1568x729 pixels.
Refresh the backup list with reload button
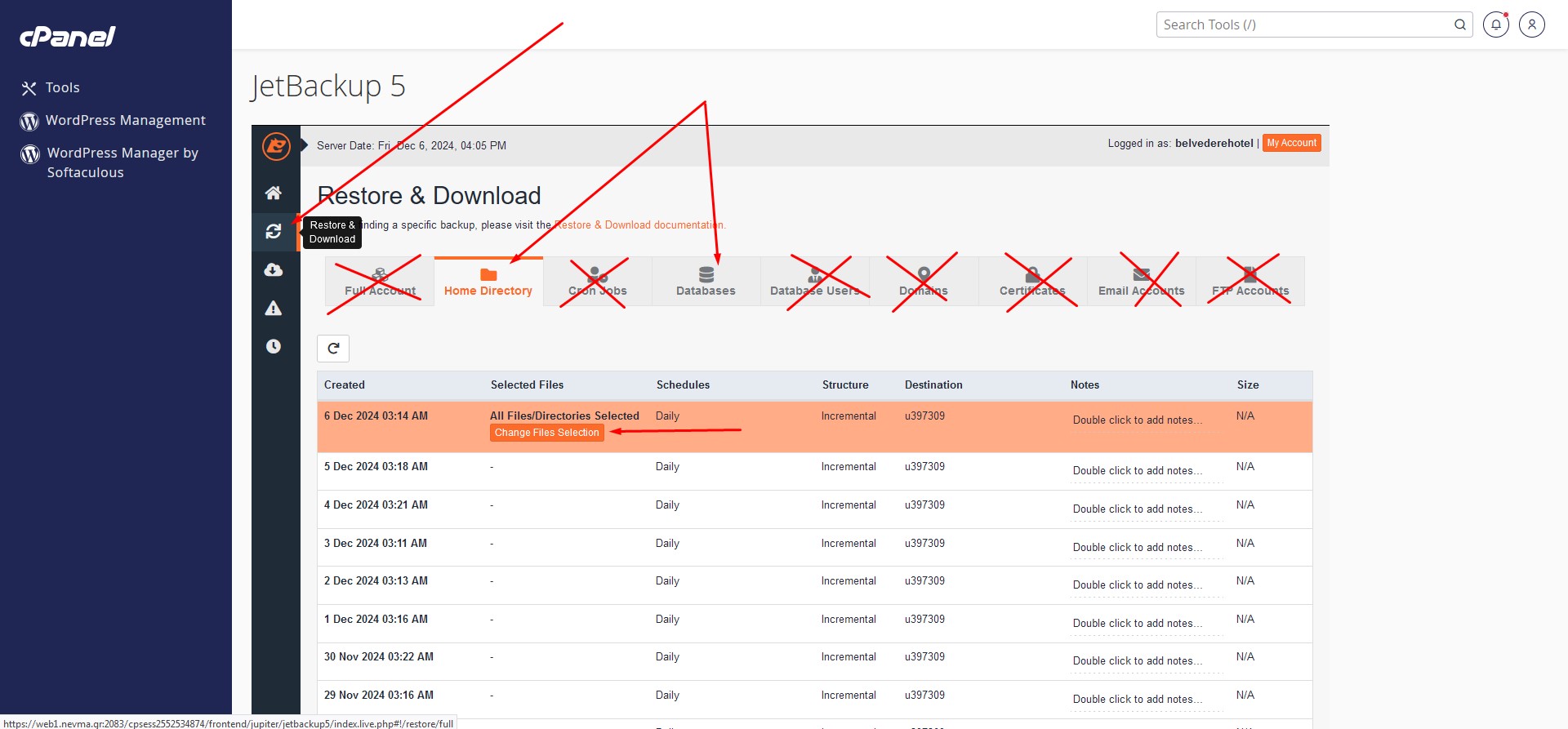[333, 349]
